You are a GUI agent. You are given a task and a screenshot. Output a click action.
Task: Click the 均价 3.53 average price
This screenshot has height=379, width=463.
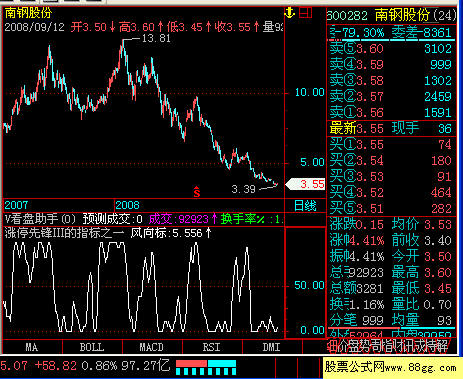[422, 224]
